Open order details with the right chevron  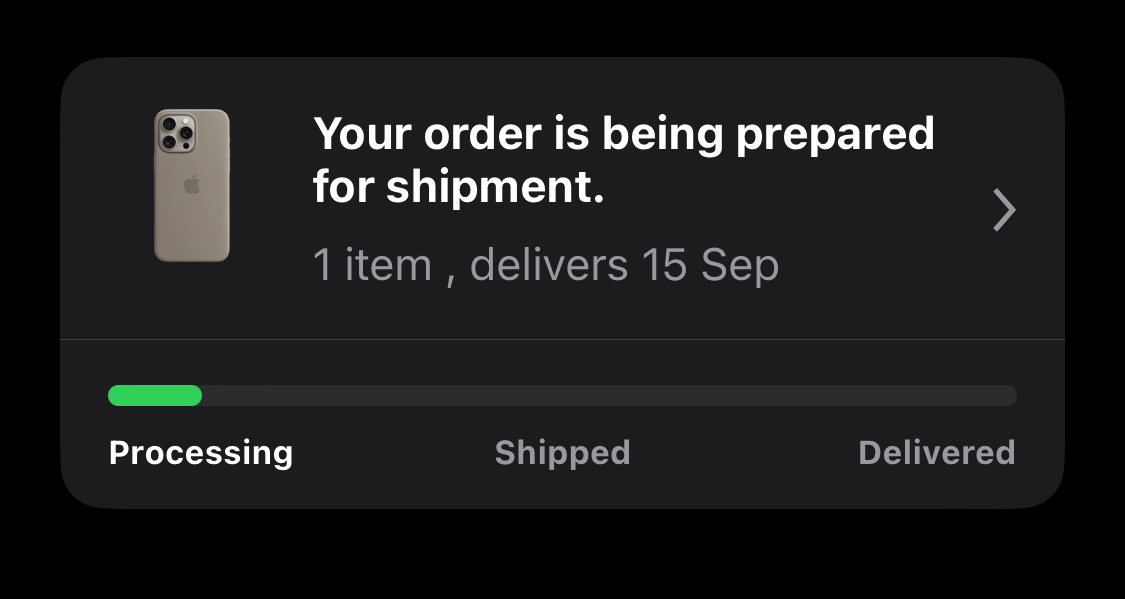tap(1004, 209)
